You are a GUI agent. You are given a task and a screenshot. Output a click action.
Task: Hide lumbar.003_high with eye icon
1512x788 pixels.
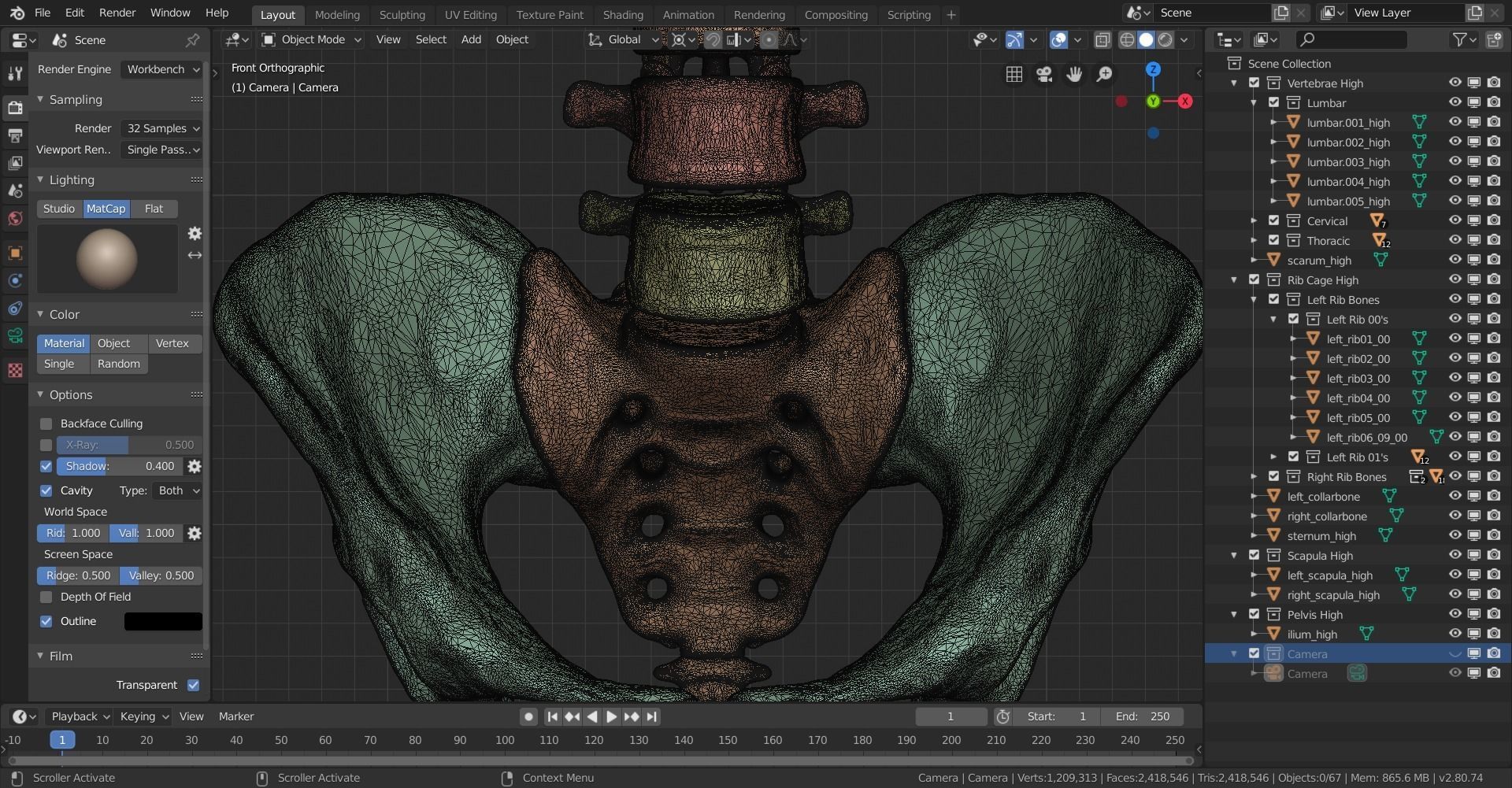pos(1455,161)
